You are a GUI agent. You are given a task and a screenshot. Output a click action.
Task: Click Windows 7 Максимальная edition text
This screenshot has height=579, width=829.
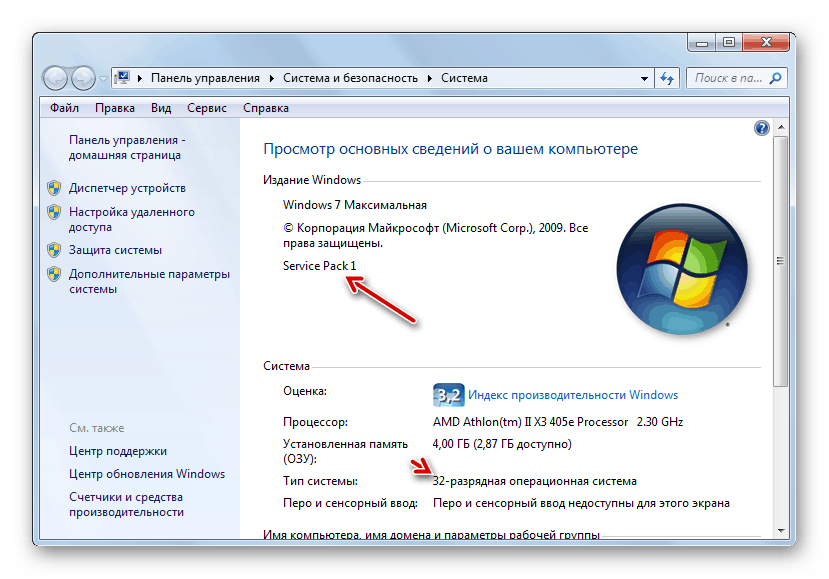(355, 205)
